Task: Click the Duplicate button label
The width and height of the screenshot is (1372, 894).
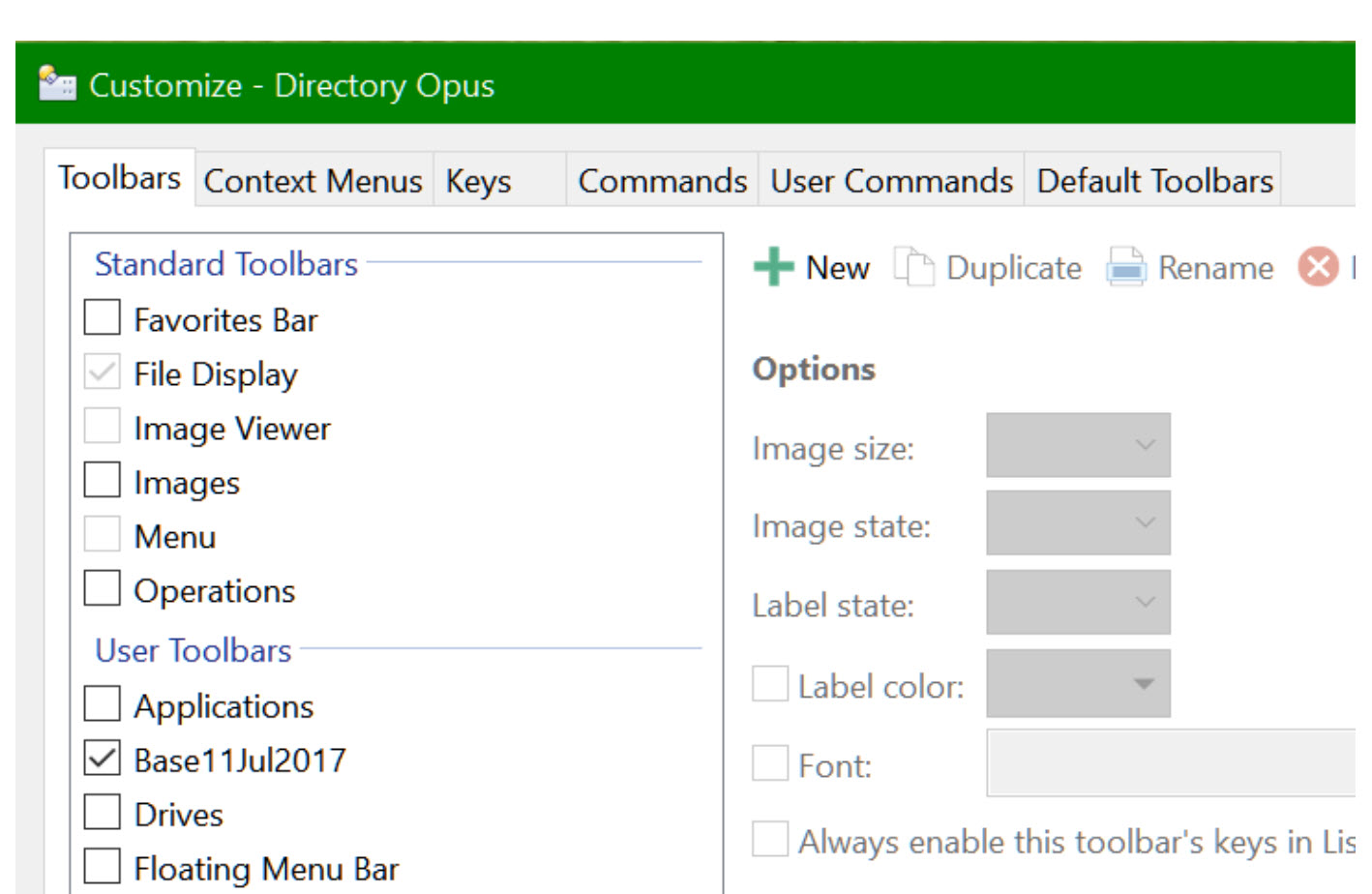Action: coord(1014,268)
